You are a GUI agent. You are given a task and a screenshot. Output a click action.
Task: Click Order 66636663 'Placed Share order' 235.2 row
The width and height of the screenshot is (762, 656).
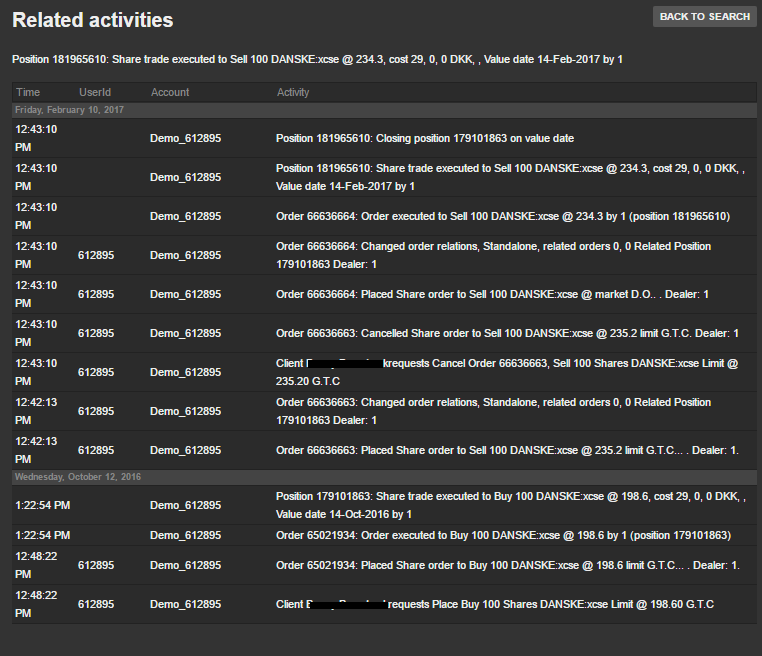pos(507,450)
